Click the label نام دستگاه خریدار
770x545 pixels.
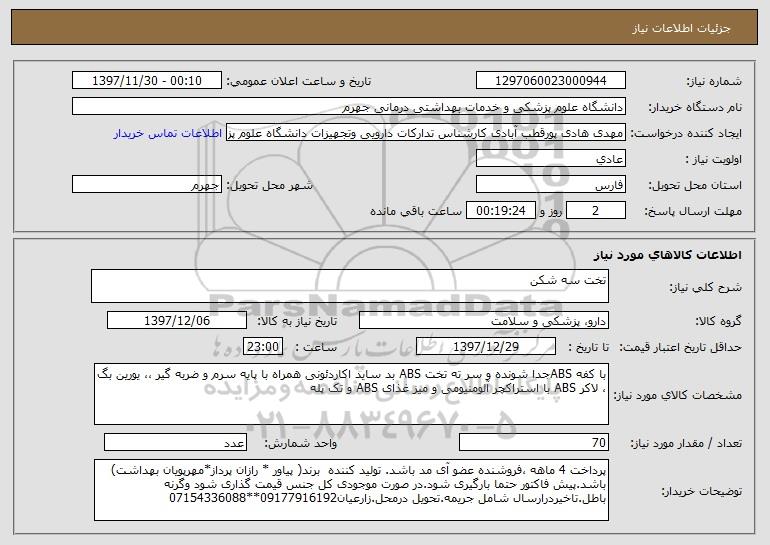[x=695, y=108]
